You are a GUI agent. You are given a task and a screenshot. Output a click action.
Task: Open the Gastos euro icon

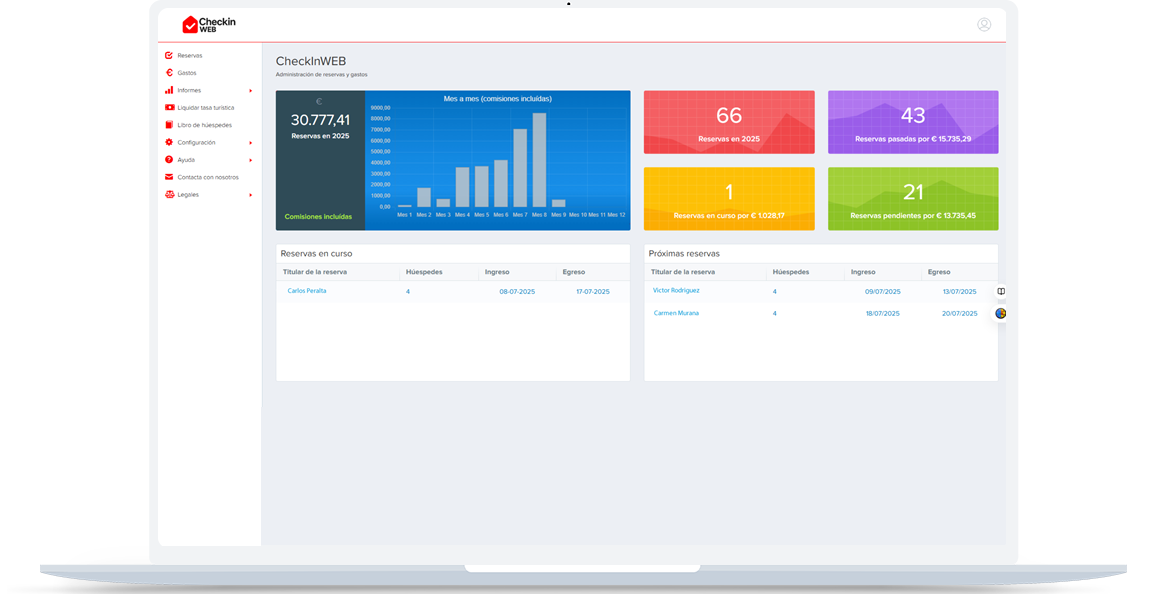click(x=169, y=73)
